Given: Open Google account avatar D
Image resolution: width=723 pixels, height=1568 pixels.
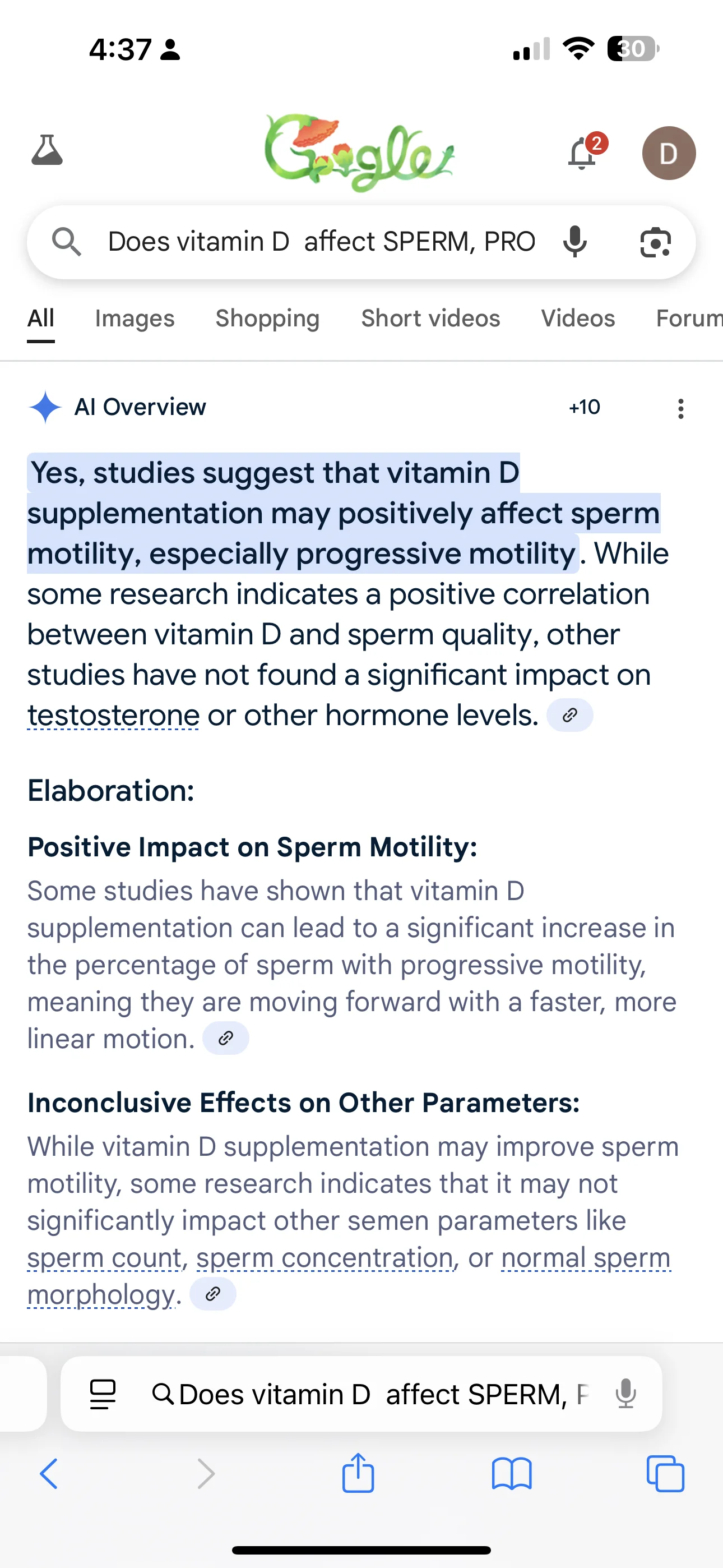Looking at the screenshot, I should [669, 154].
